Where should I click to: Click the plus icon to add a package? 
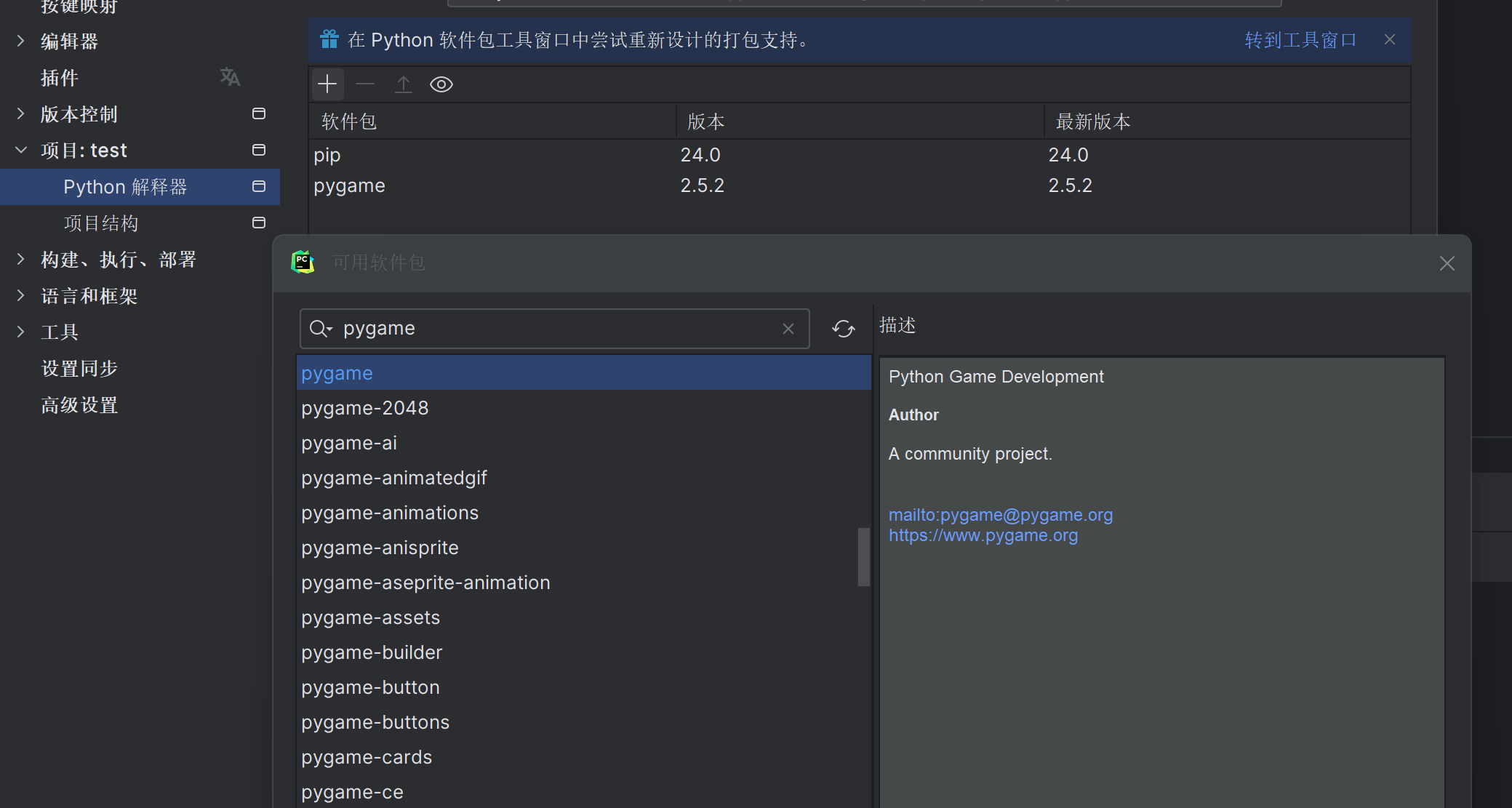[327, 84]
